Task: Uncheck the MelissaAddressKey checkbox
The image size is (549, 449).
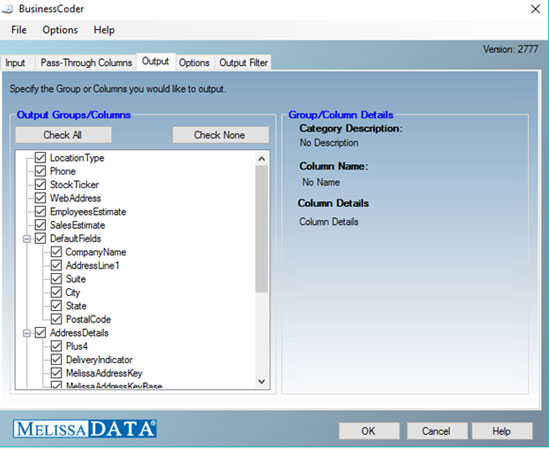Action: coord(56,373)
